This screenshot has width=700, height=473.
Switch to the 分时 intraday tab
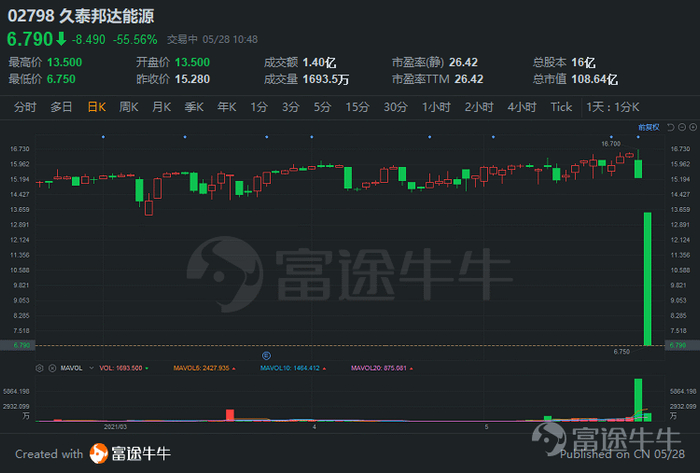[x=25, y=107]
